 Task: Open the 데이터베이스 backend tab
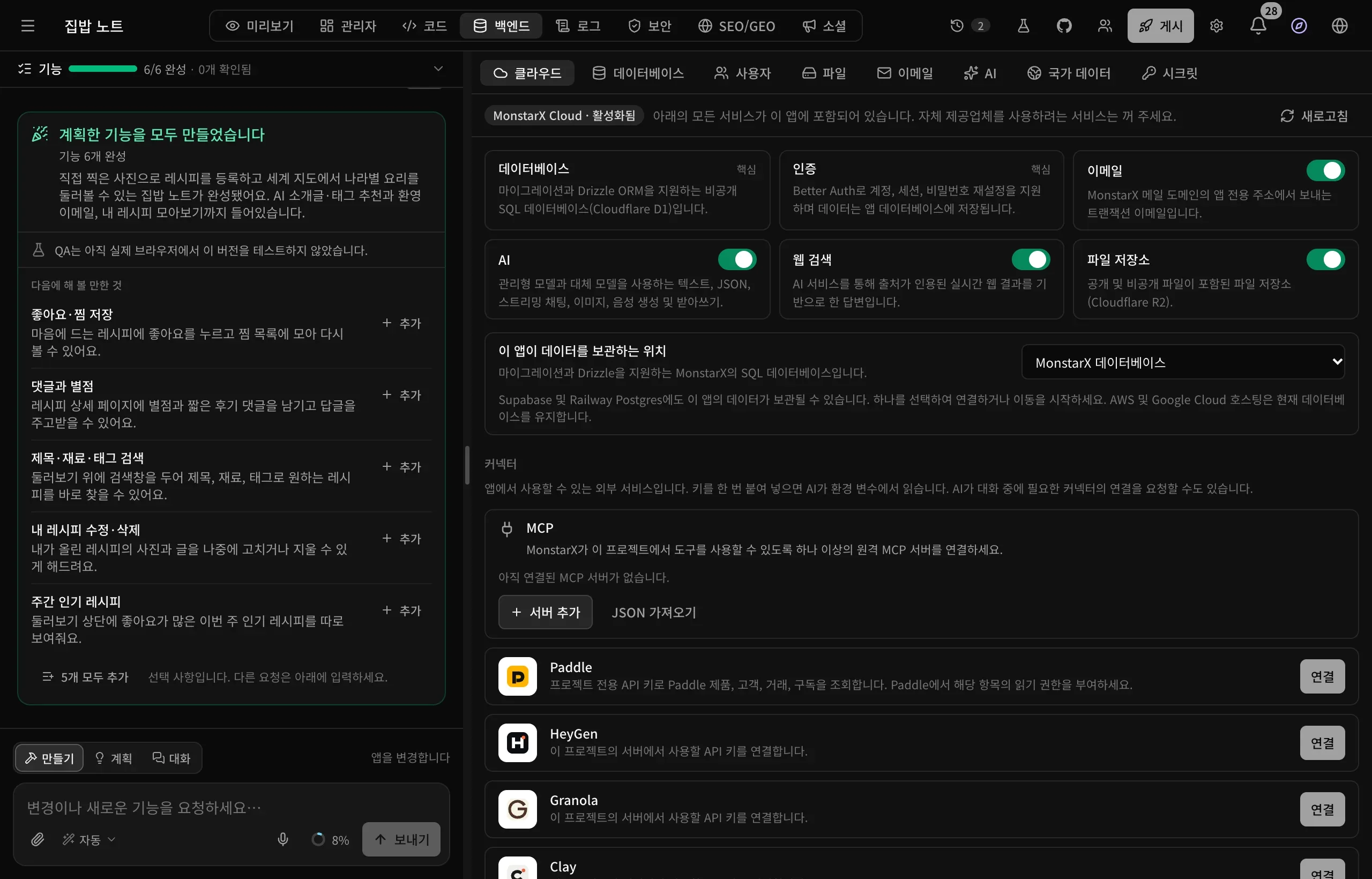click(638, 73)
